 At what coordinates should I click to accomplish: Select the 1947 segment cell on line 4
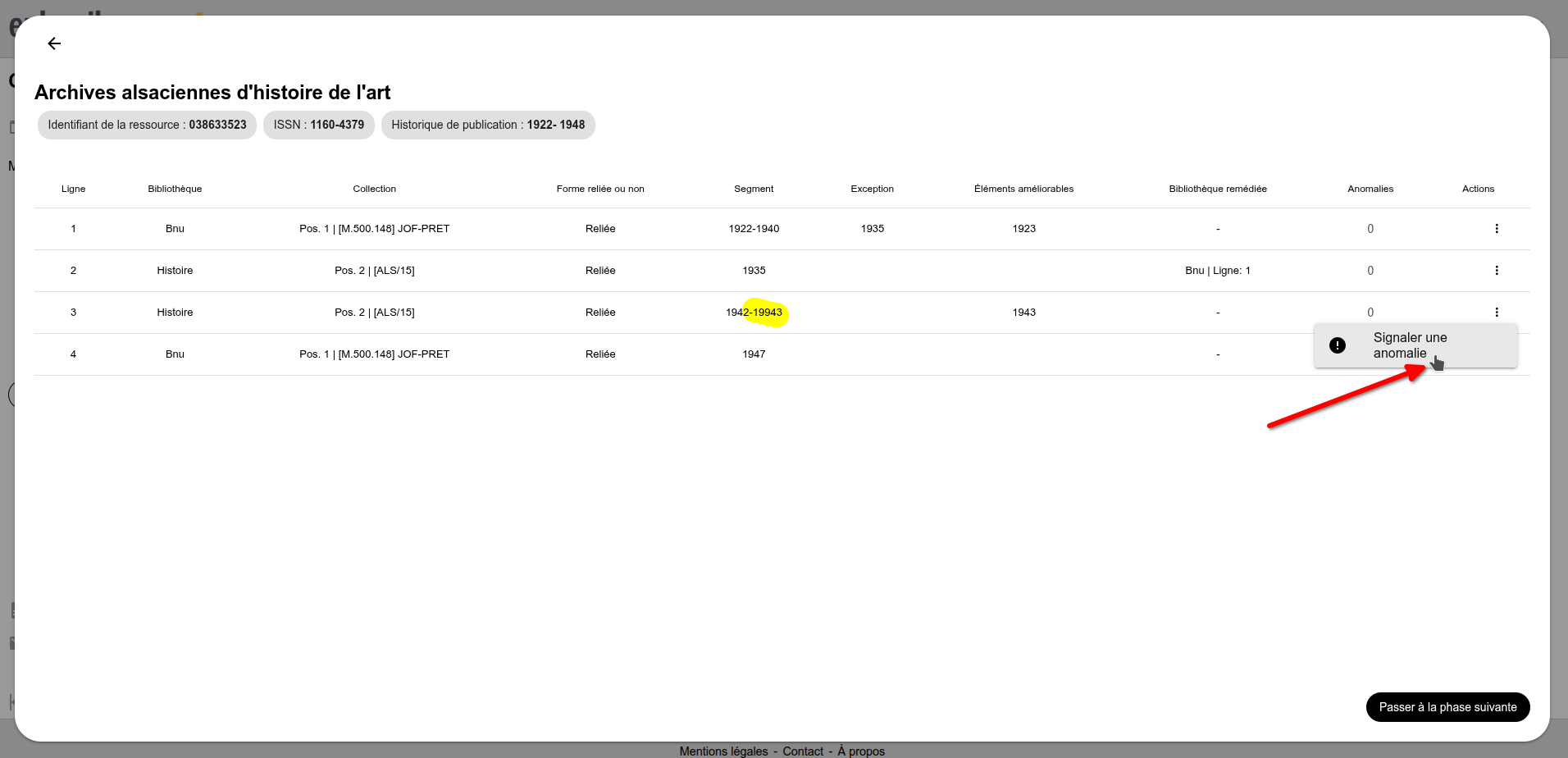point(754,354)
